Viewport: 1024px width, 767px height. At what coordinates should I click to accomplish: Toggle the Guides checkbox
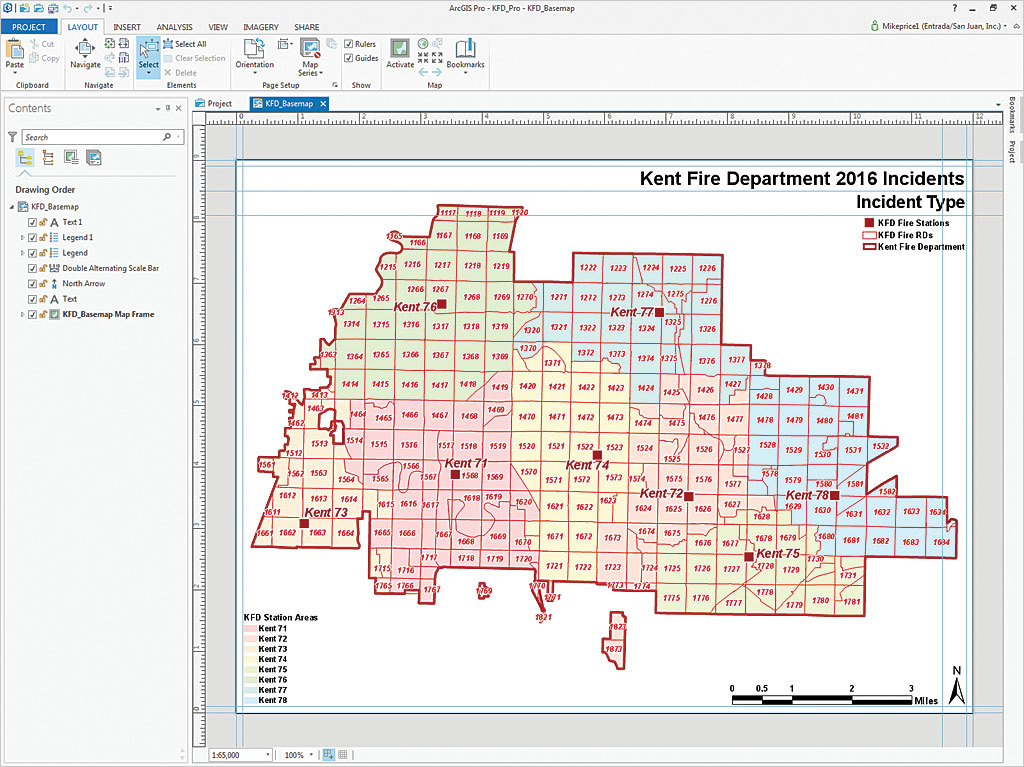pyautogui.click(x=348, y=58)
